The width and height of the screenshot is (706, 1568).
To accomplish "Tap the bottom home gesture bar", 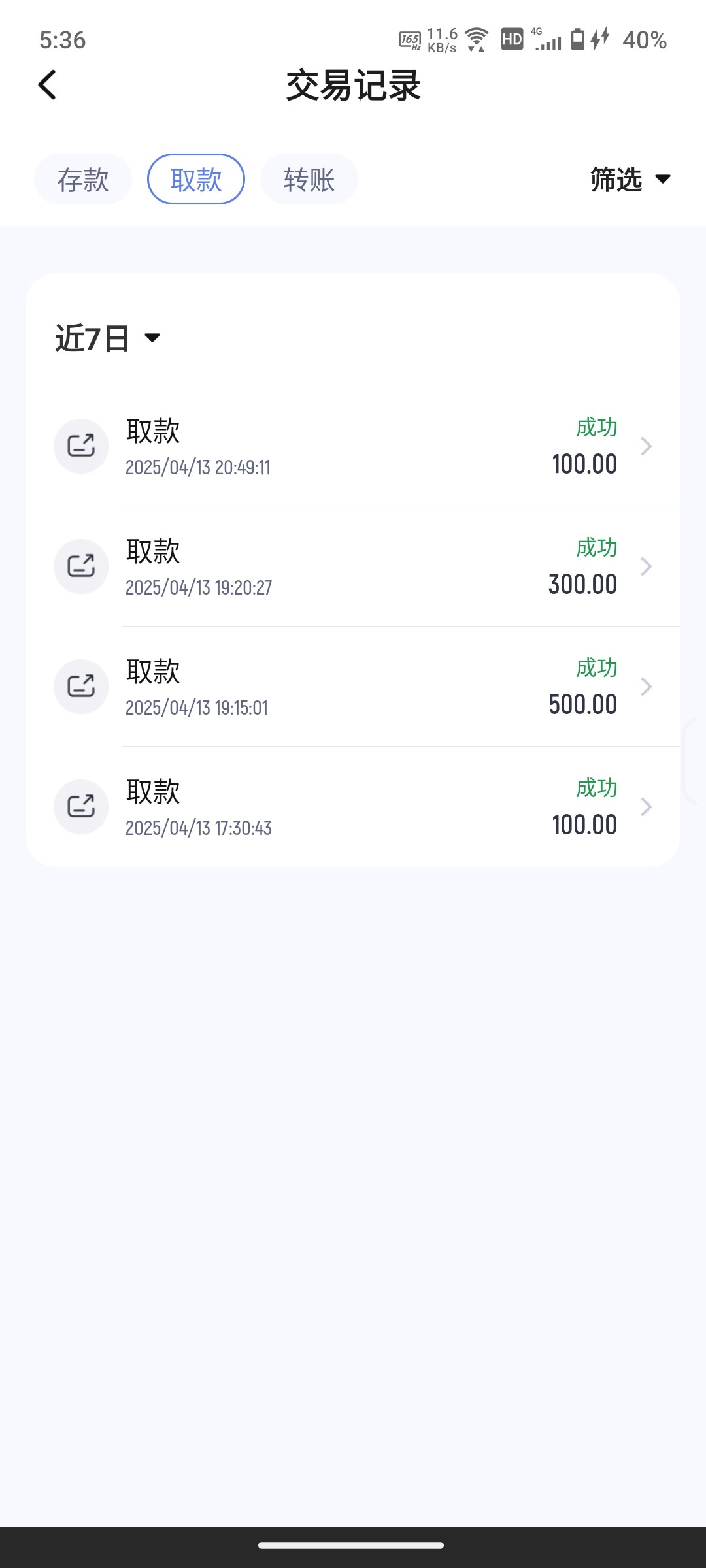I will tap(352, 1545).
